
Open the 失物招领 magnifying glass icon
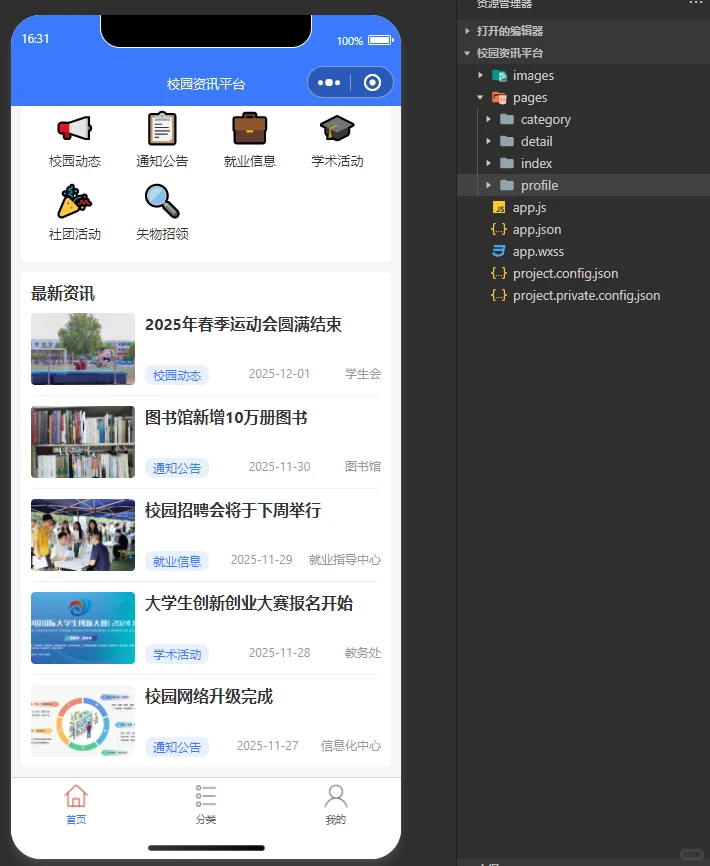tap(162, 201)
